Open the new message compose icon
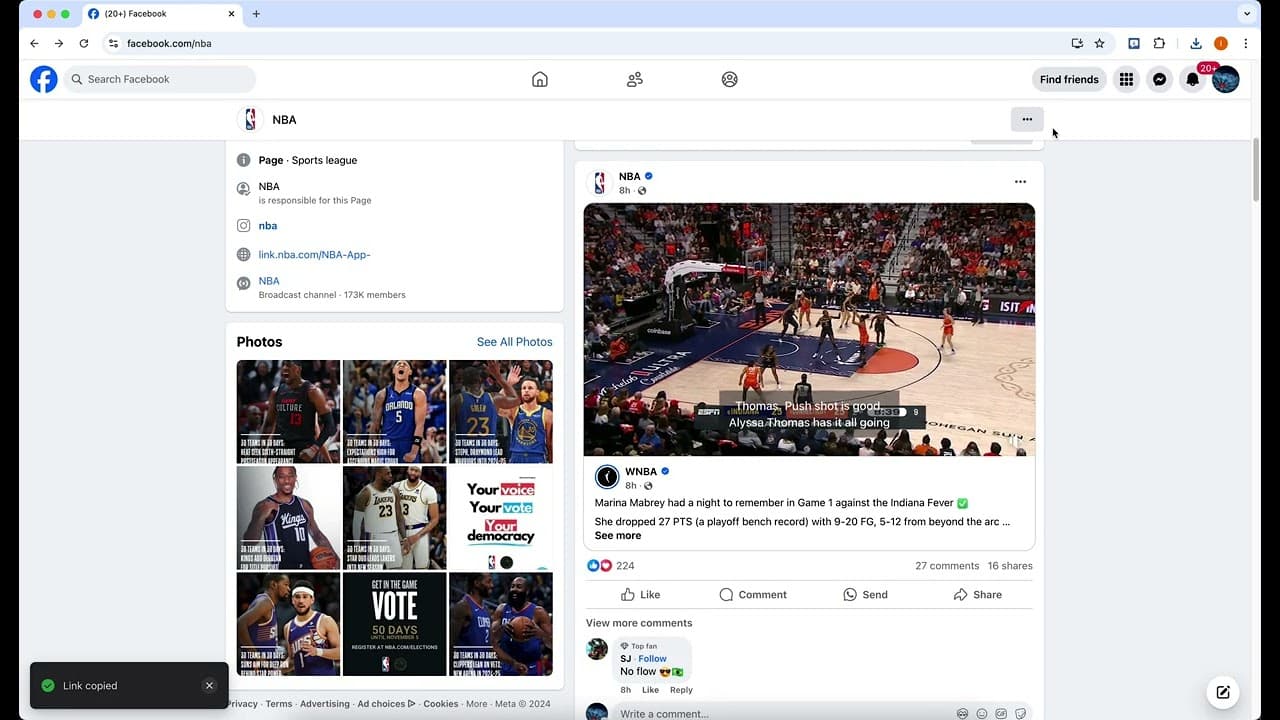Screen dimensions: 1280x720 pyautogui.click(x=1223, y=692)
